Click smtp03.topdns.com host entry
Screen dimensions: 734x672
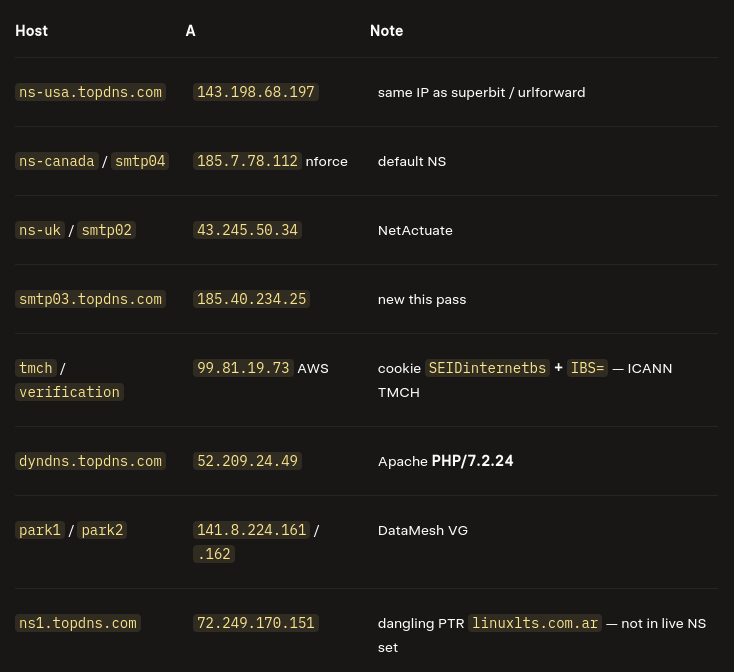pyautogui.click(x=90, y=299)
